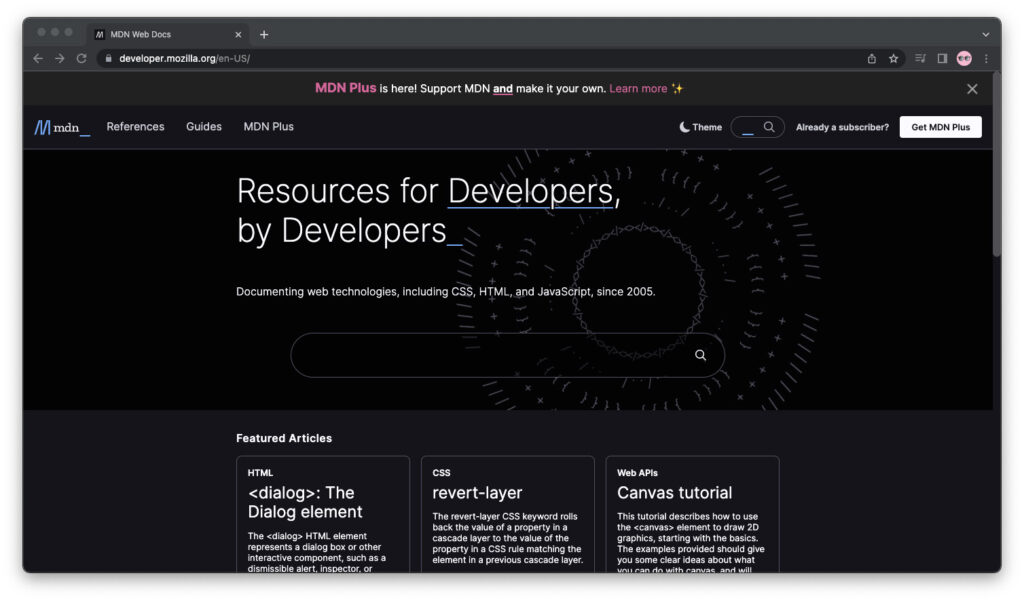Click the browser forward arrow
This screenshot has width=1024, height=601.
click(x=59, y=59)
